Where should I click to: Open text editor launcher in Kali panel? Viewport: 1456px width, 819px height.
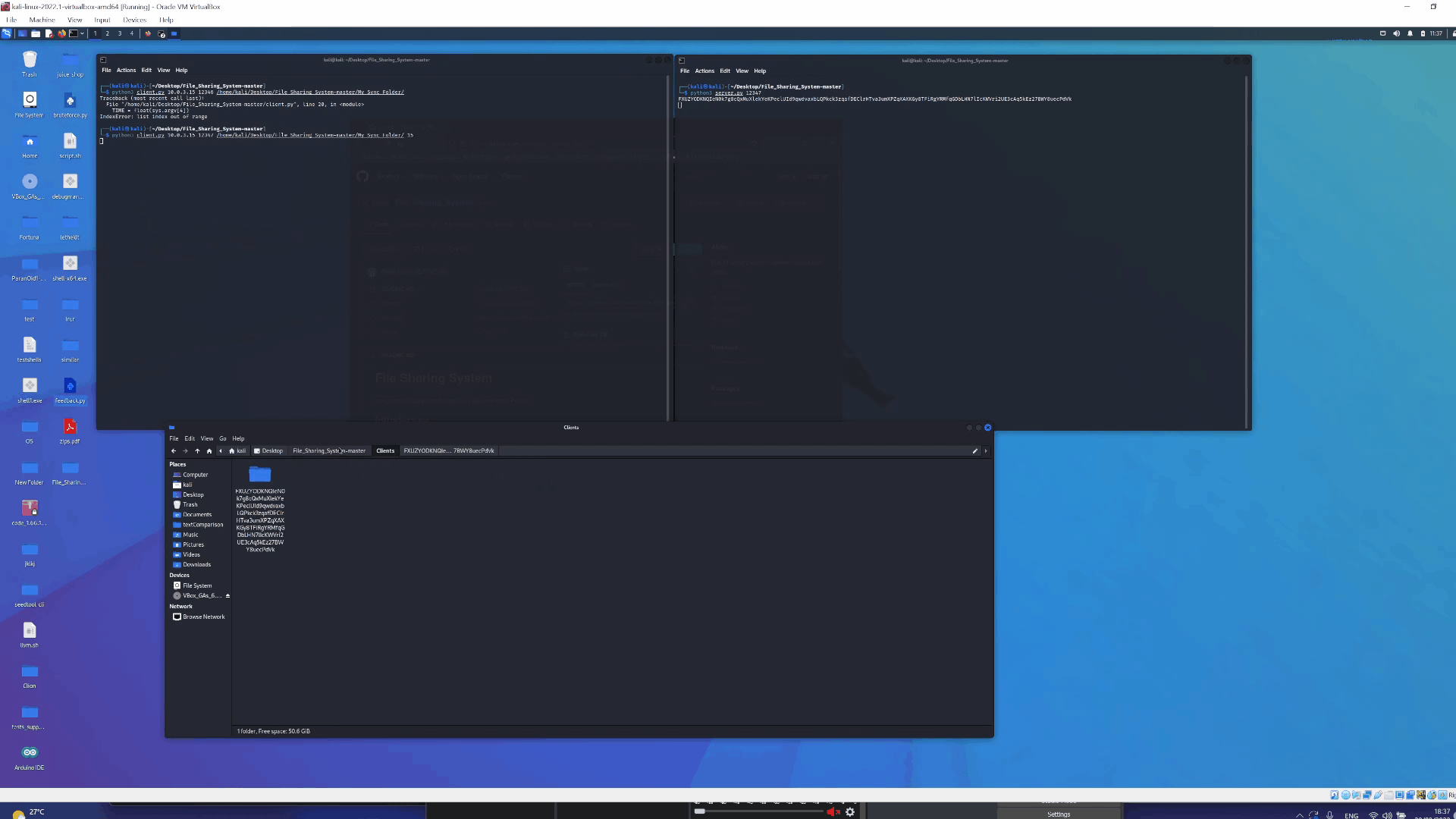tap(49, 33)
